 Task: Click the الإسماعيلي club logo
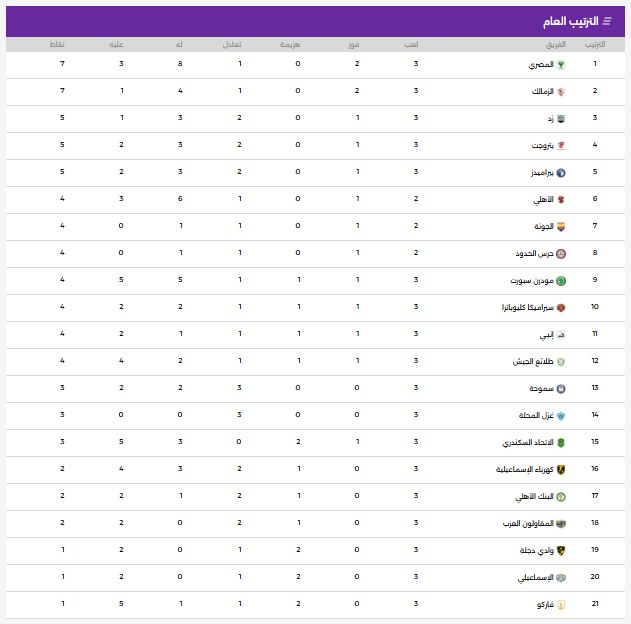561,578
